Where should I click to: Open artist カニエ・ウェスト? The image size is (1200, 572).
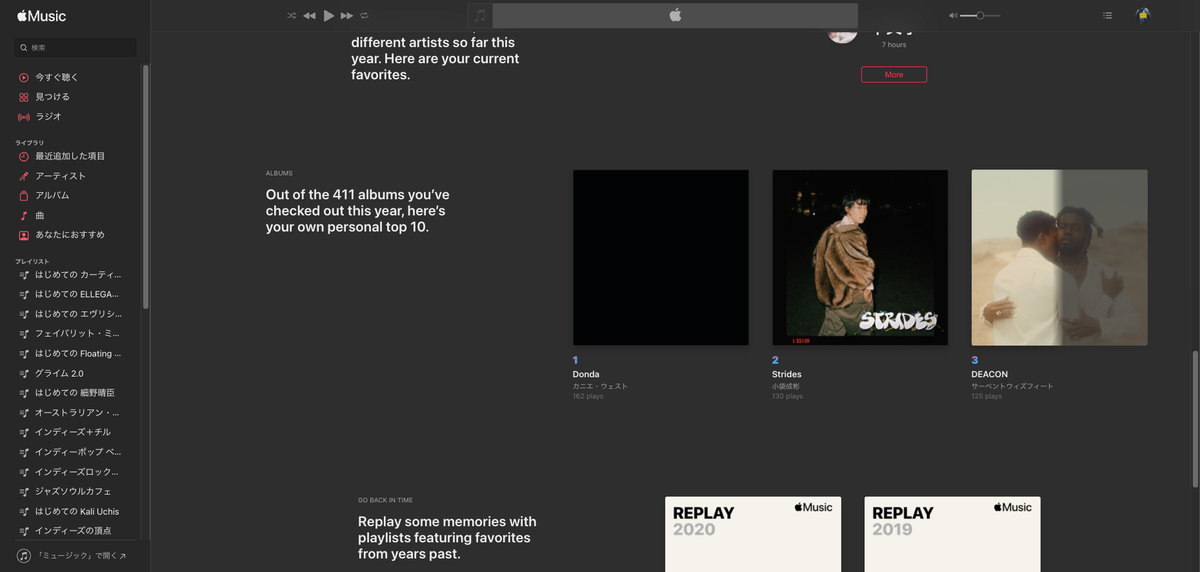[600, 386]
